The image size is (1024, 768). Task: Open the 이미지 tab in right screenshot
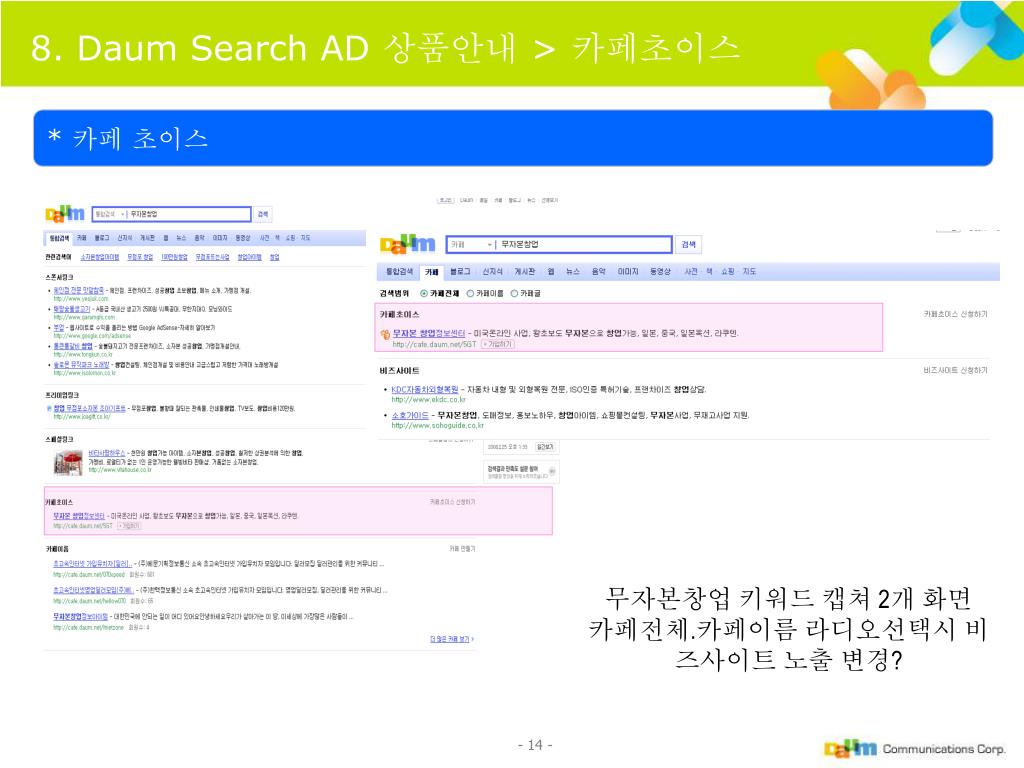(628, 272)
